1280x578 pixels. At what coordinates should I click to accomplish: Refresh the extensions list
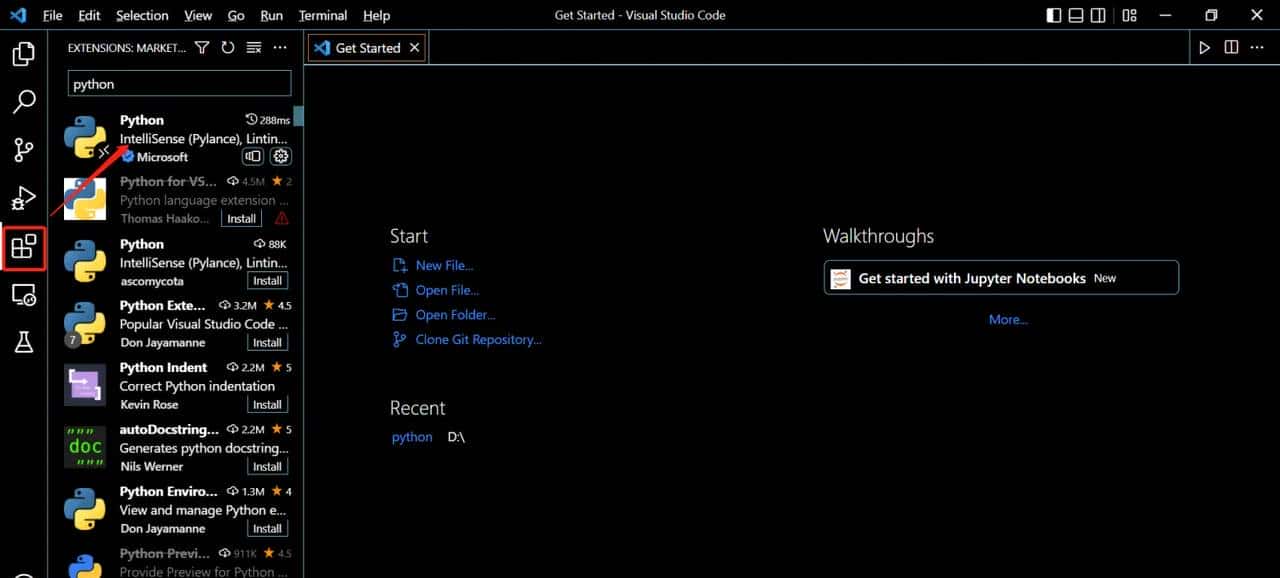pyautogui.click(x=228, y=47)
